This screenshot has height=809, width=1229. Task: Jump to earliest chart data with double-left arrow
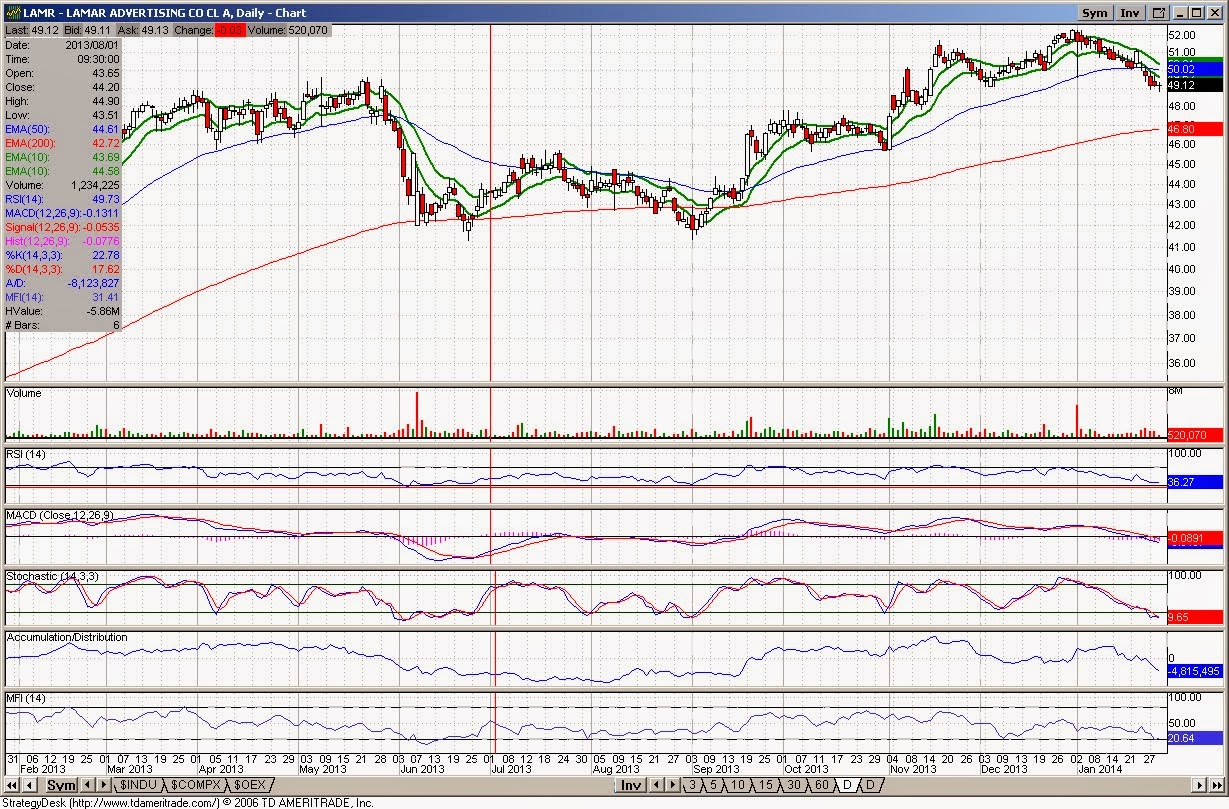point(12,784)
